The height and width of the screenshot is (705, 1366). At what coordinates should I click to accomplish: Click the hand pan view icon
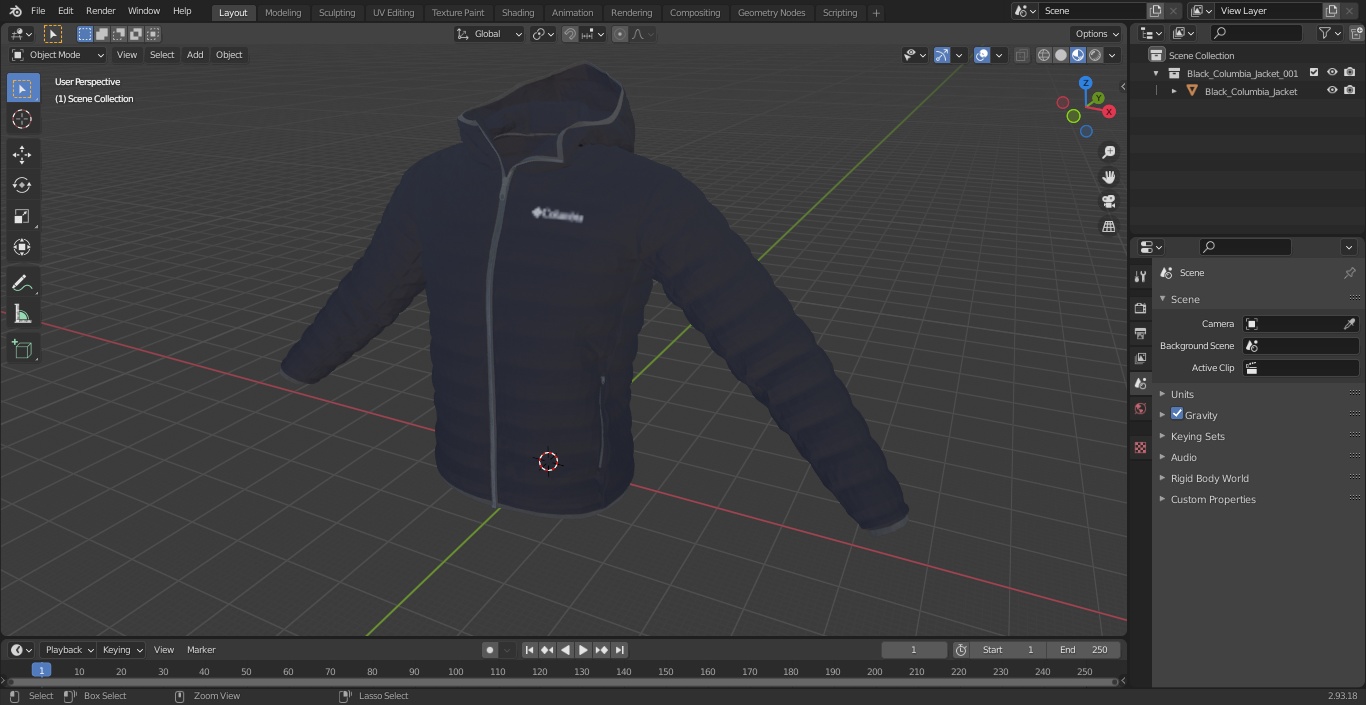pyautogui.click(x=1108, y=177)
